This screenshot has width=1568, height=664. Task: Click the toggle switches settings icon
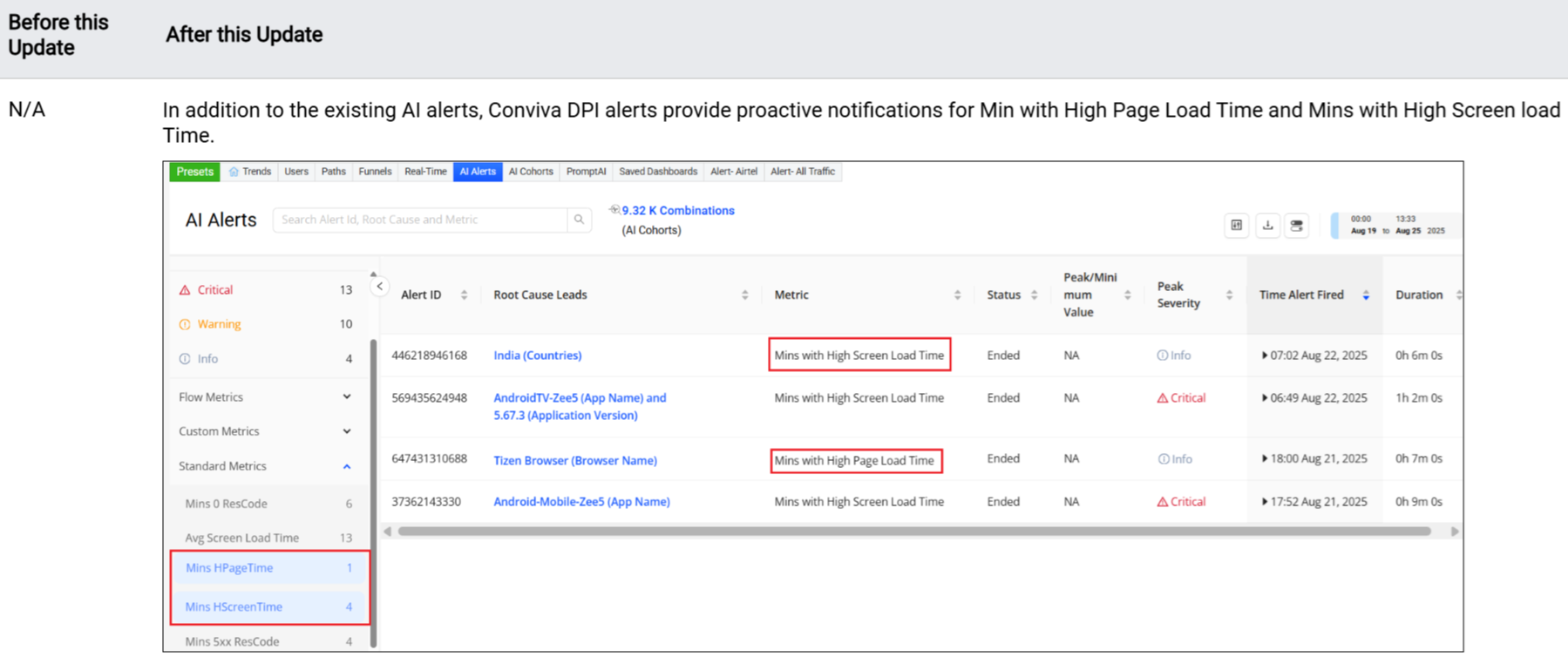(1297, 226)
